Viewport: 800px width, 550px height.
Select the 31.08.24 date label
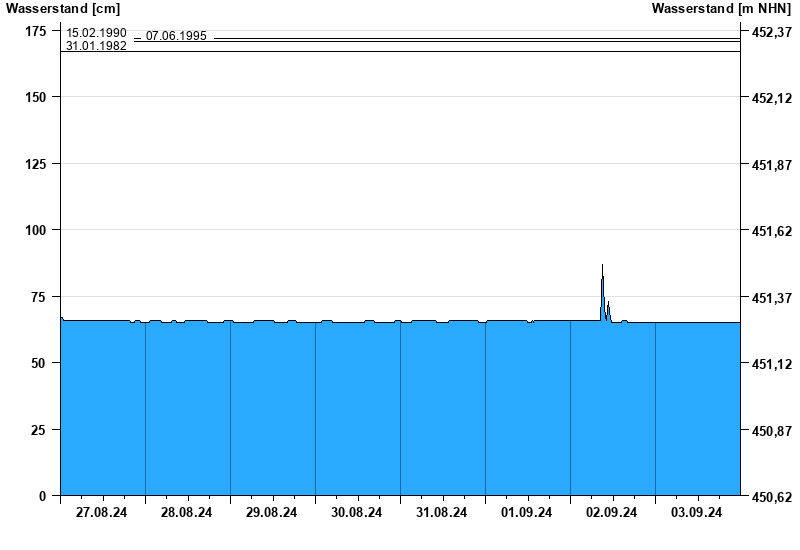(442, 513)
